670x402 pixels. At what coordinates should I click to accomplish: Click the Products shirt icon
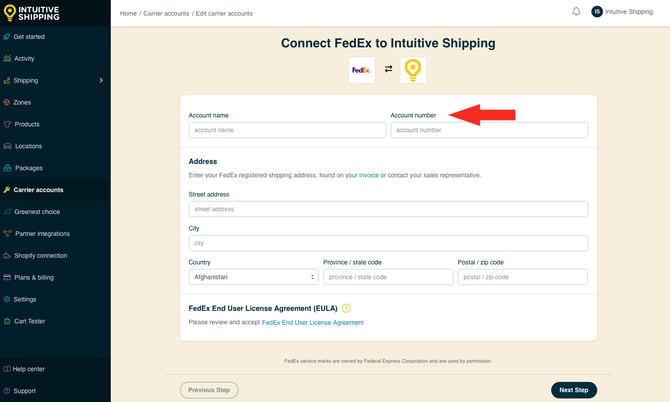7,124
